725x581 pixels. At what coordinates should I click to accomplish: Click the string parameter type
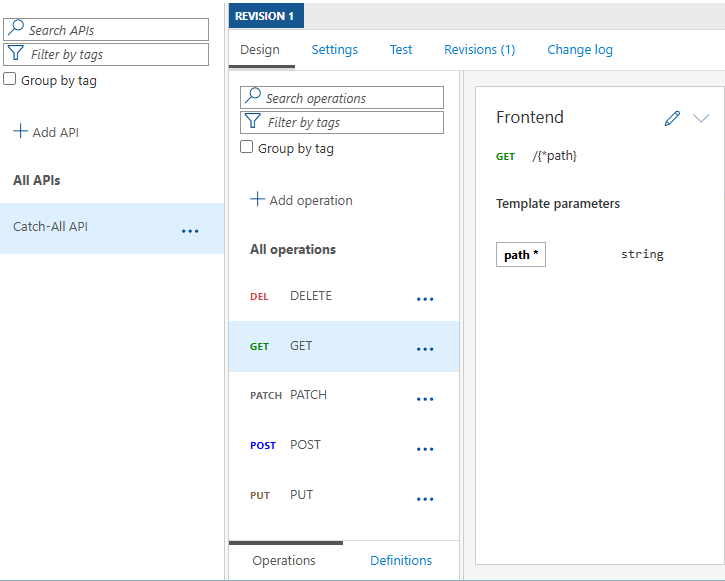642,254
